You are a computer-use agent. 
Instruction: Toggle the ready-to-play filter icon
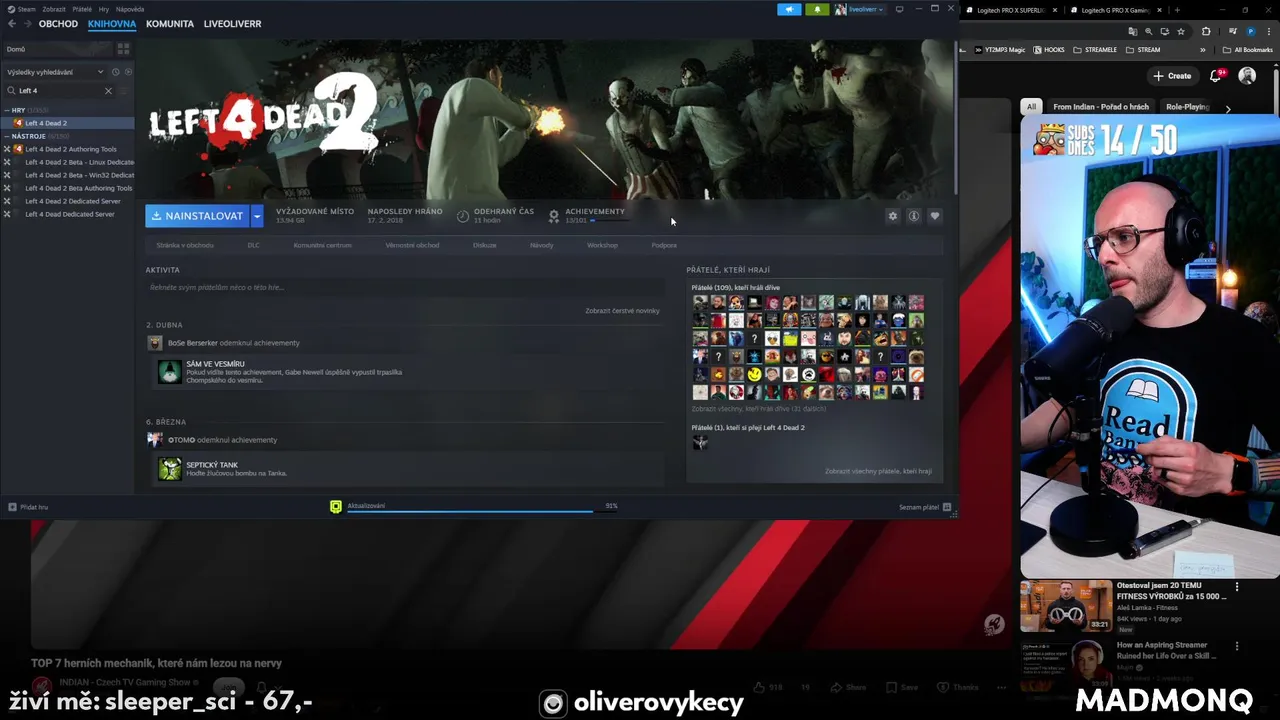click(x=127, y=72)
